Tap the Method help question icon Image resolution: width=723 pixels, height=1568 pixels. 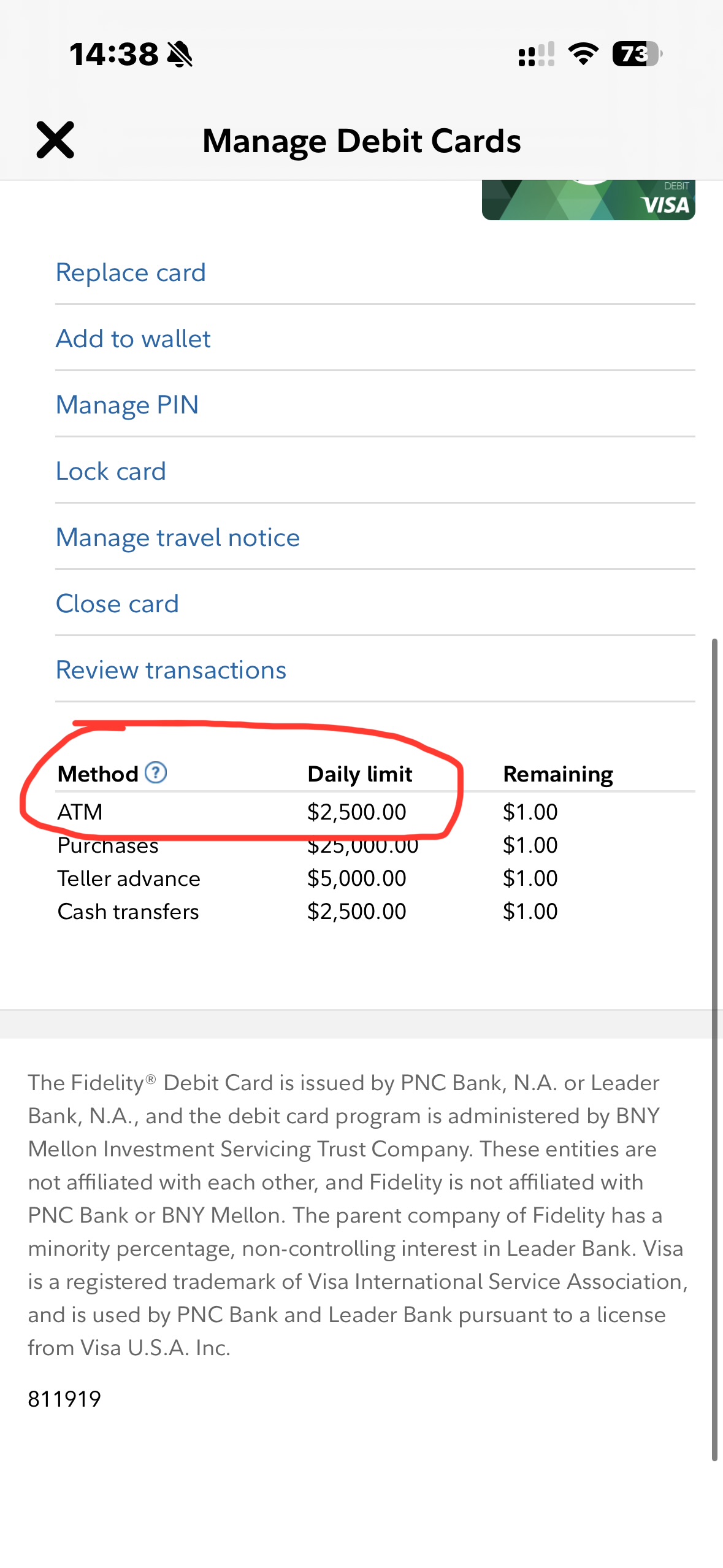tap(156, 772)
